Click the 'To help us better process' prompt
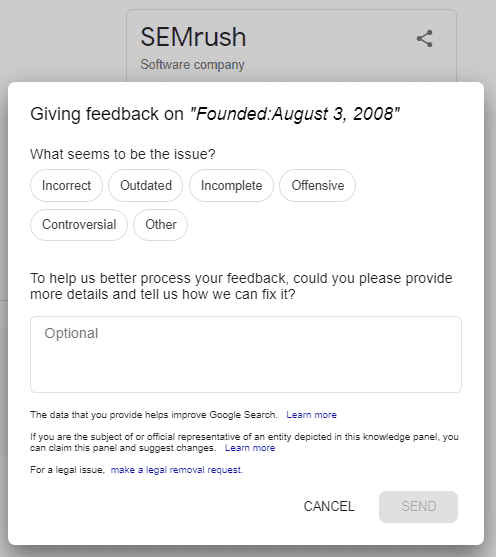Screen dimensions: 496x557 (241, 286)
